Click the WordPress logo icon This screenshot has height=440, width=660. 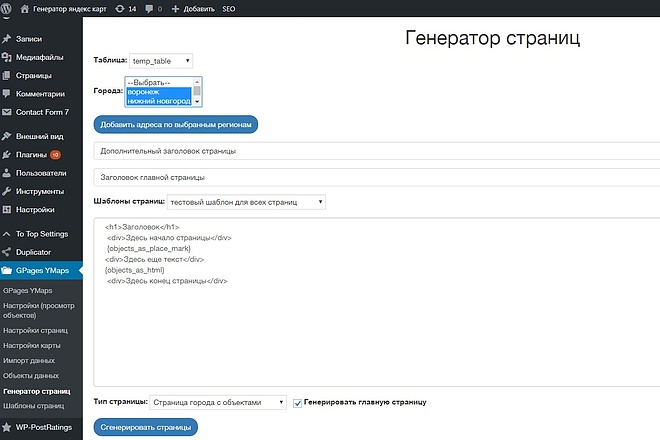point(6,8)
